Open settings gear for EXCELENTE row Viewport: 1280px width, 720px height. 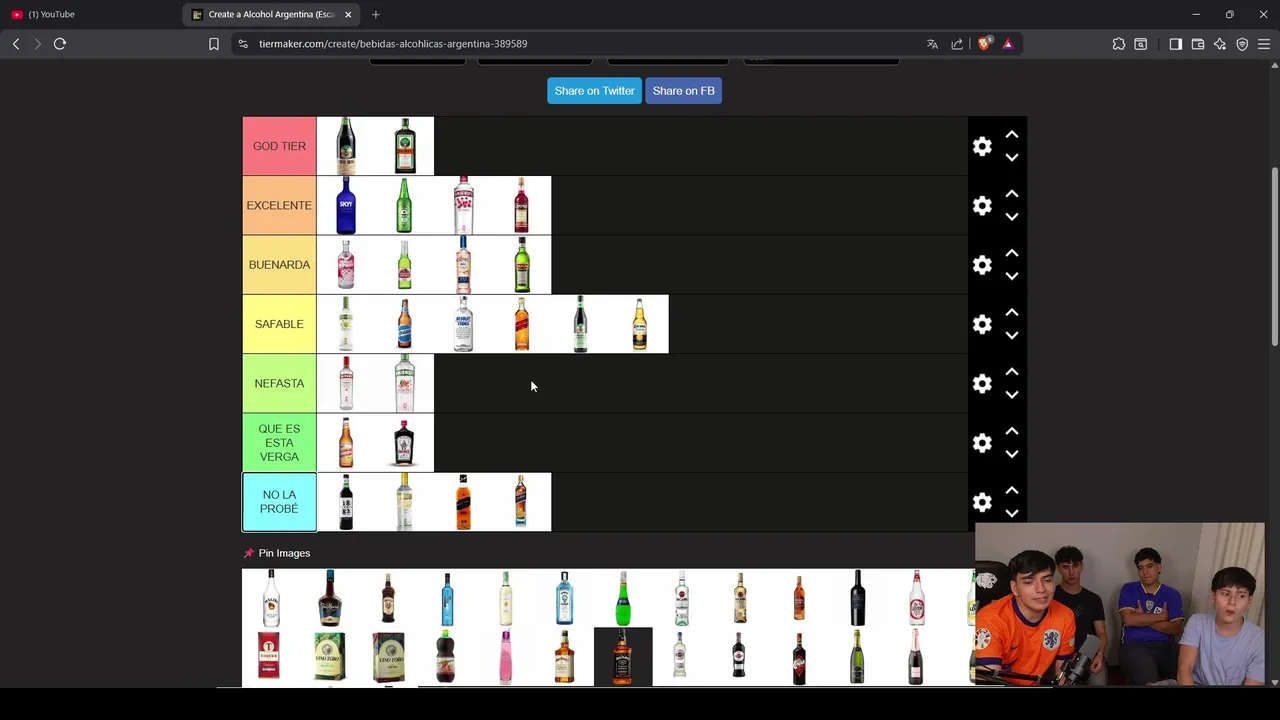pos(982,205)
